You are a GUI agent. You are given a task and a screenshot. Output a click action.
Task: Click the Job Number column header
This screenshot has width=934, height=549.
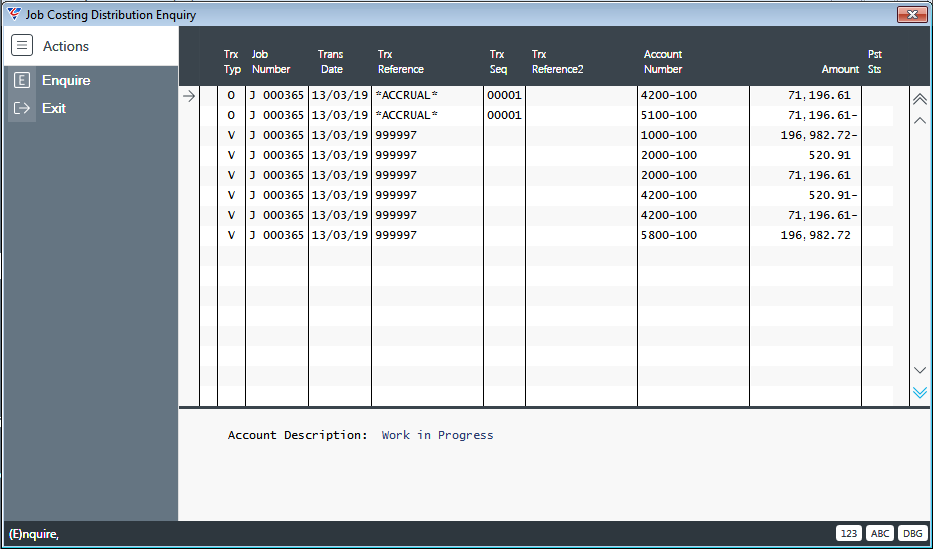270,62
